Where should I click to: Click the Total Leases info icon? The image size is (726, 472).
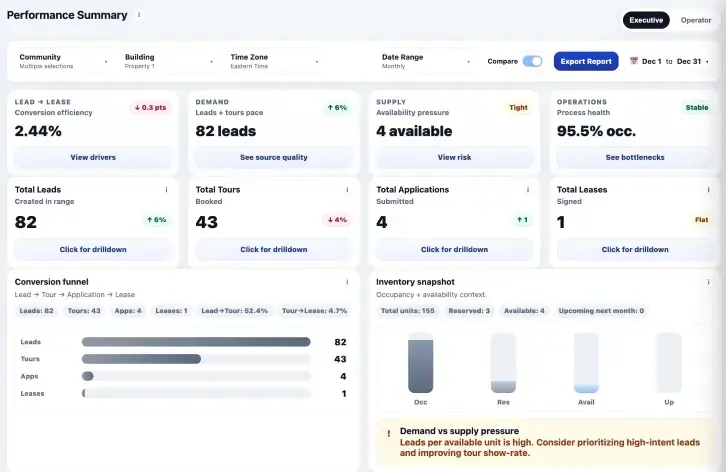708,189
